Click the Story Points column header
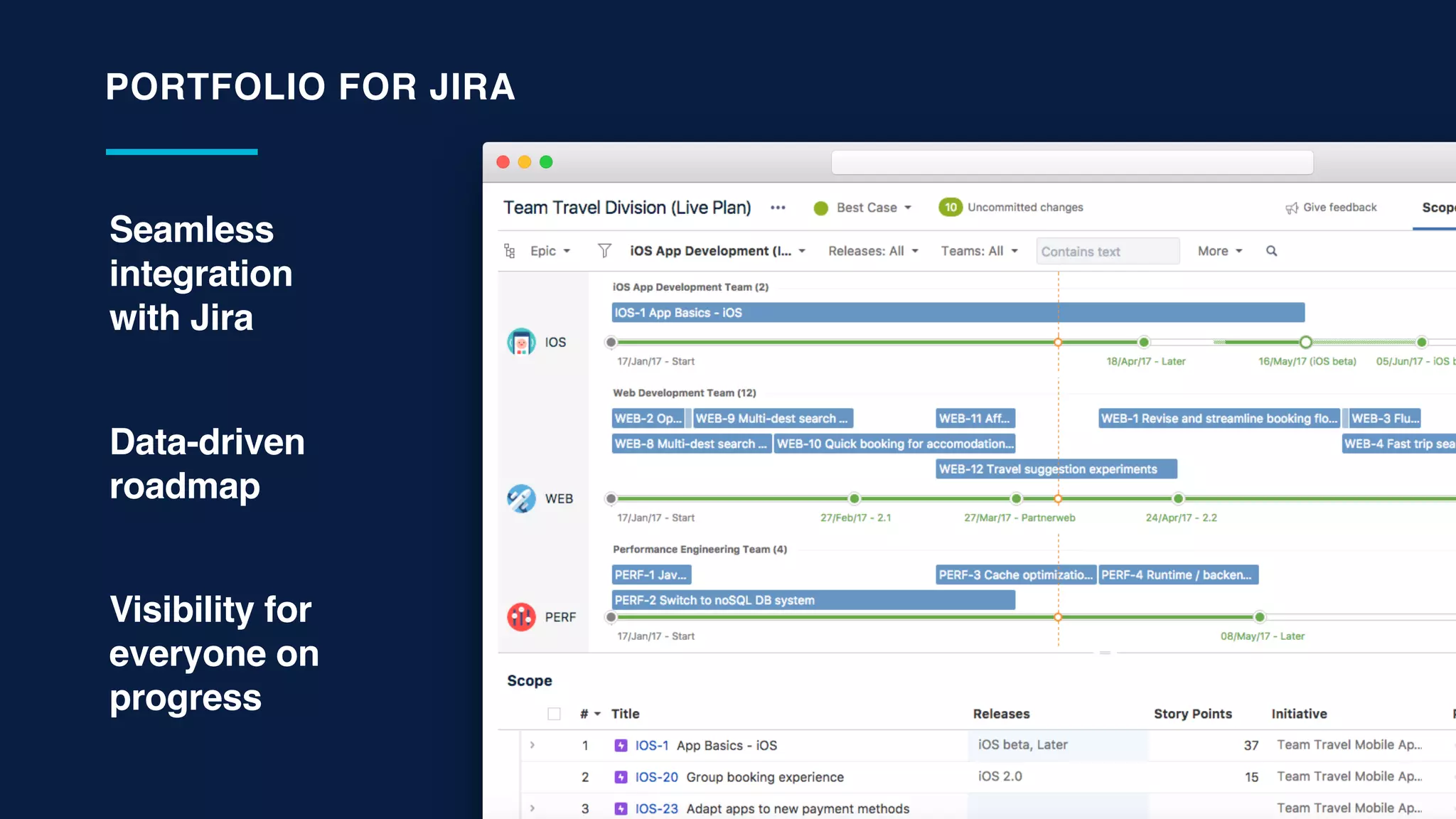This screenshot has width=1456, height=819. click(1192, 714)
